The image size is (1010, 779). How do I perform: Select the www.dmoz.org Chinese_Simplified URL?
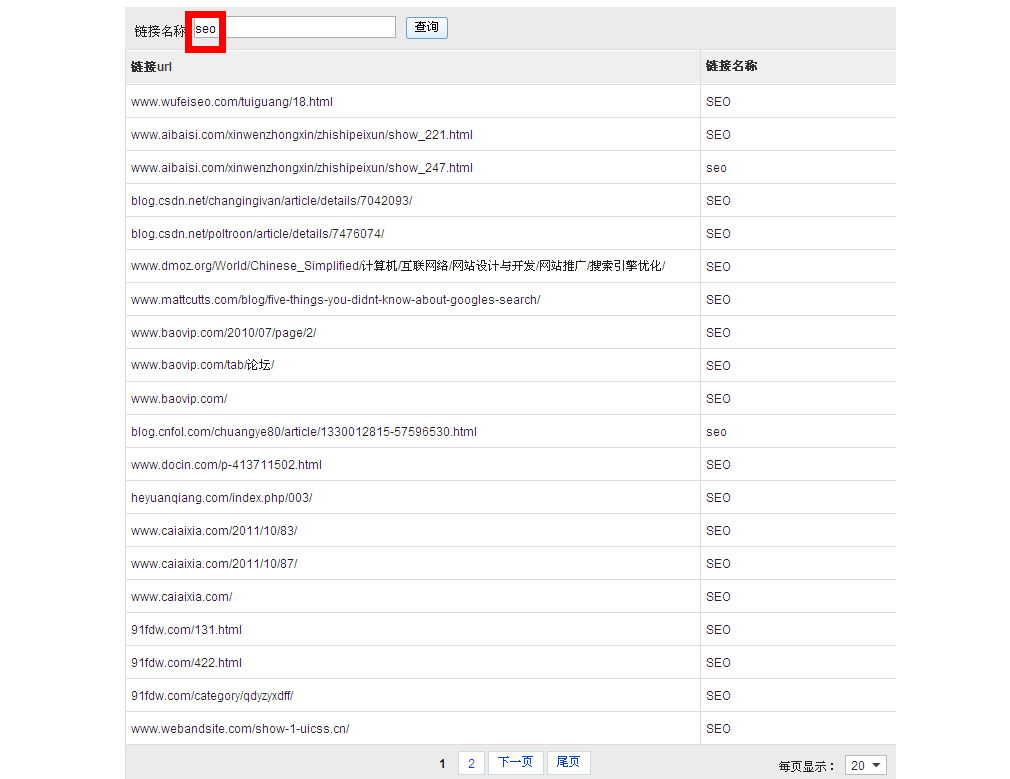coord(397,267)
